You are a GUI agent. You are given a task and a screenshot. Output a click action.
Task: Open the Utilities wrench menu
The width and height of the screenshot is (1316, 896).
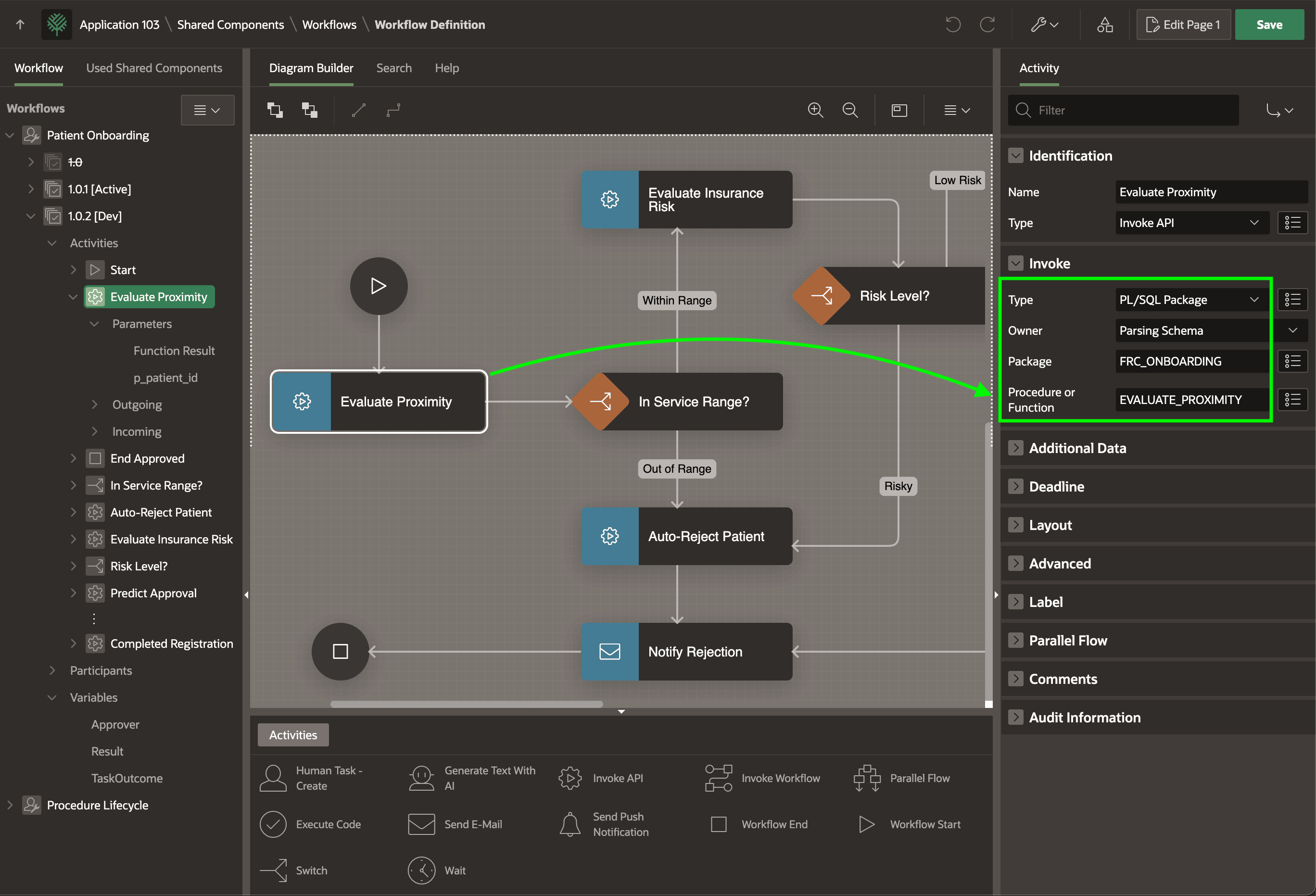pos(1044,25)
